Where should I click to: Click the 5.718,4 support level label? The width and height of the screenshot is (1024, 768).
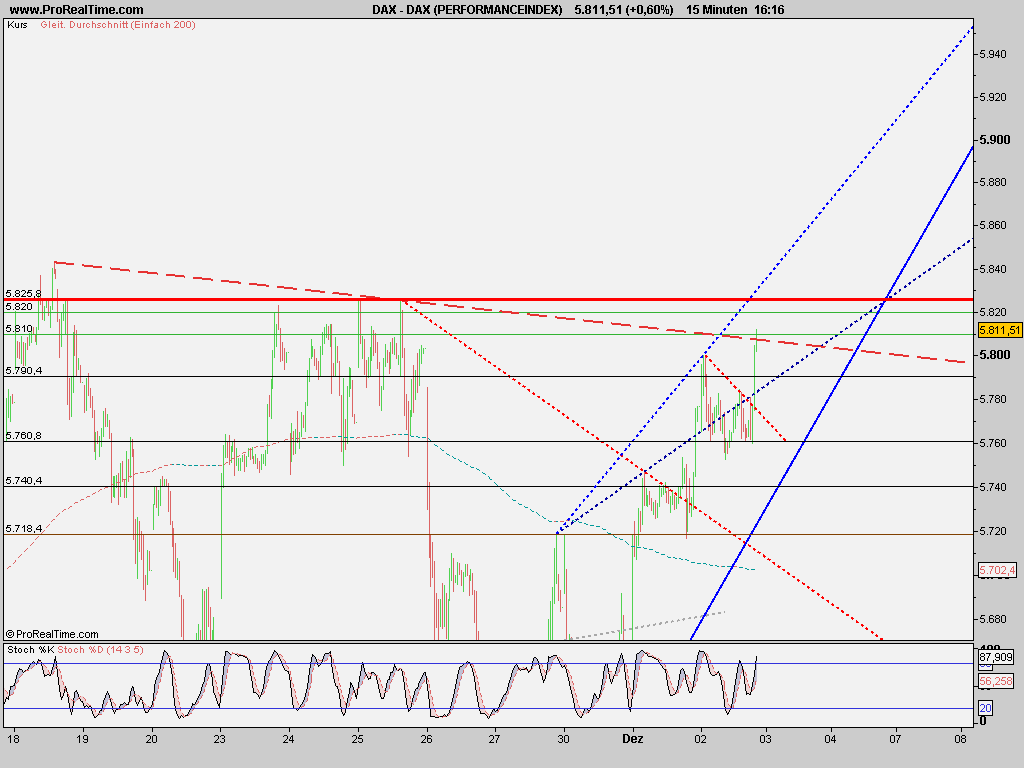coord(24,528)
